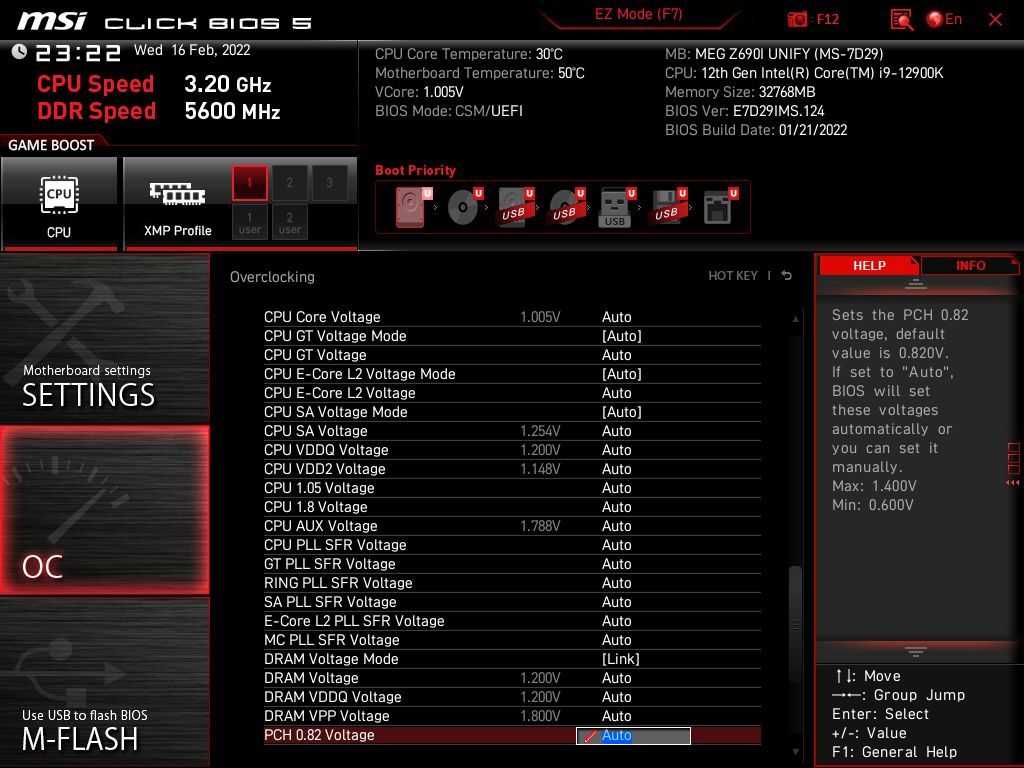Click the bottom grip of the help panel
This screenshot has height=768, width=1024.
[x=916, y=651]
